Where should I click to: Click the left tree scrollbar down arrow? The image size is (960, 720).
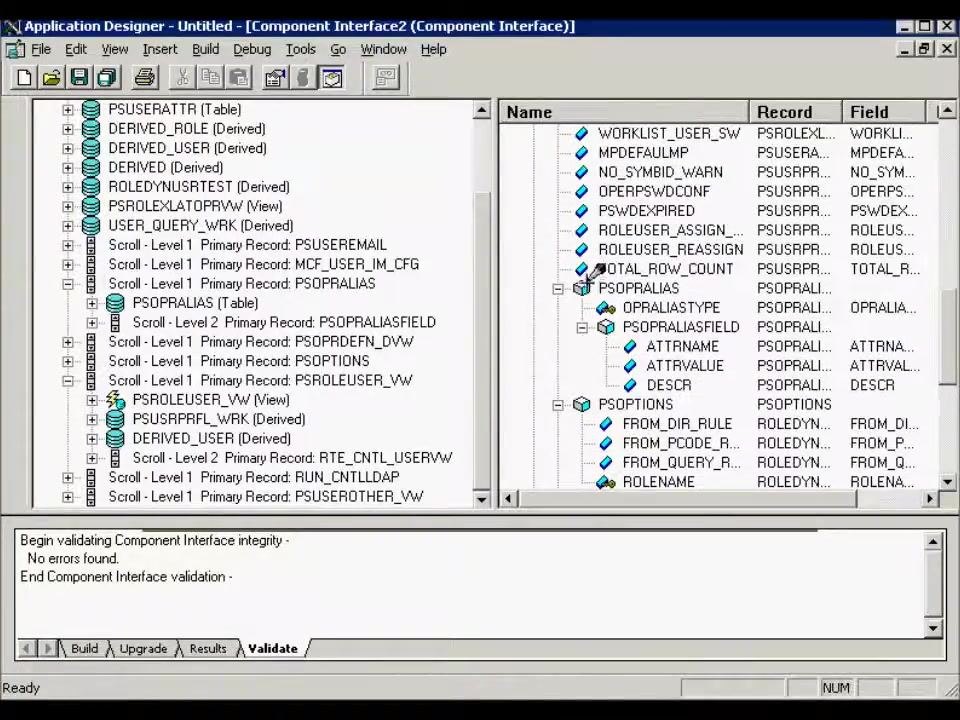click(482, 499)
